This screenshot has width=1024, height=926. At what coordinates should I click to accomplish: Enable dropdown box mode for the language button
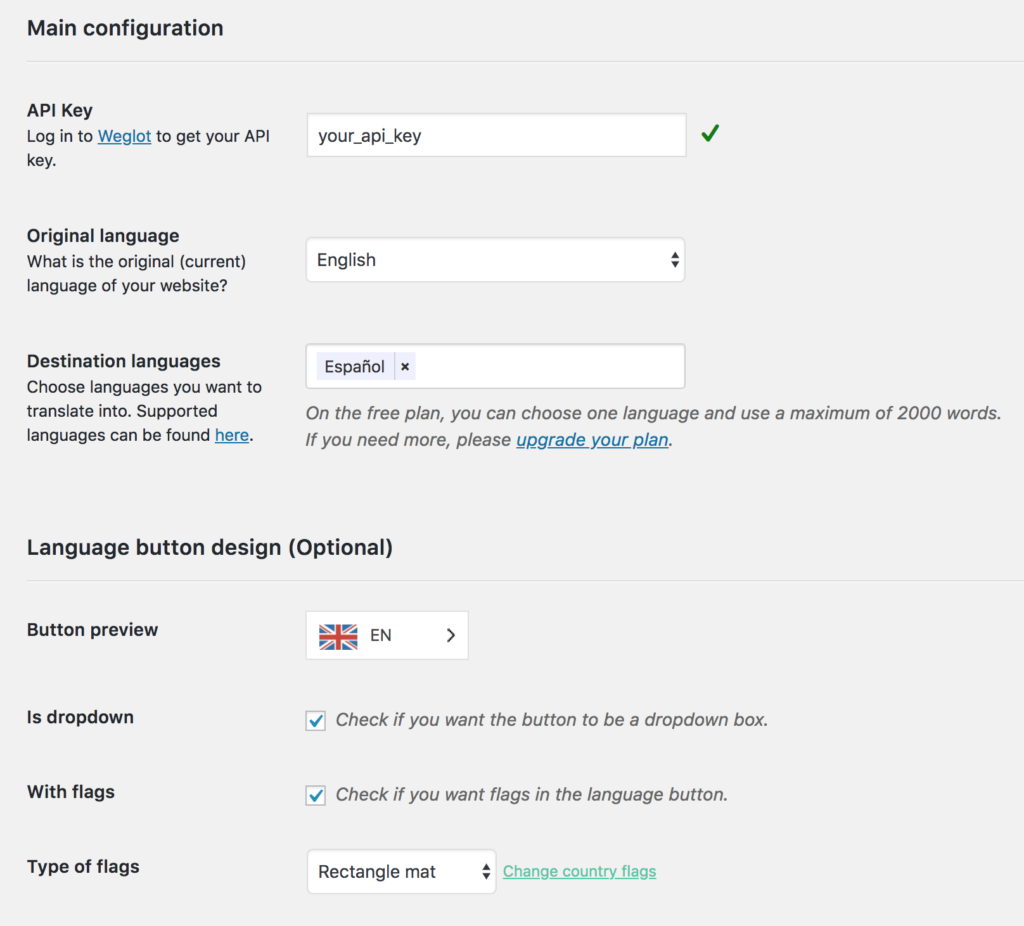[x=315, y=720]
